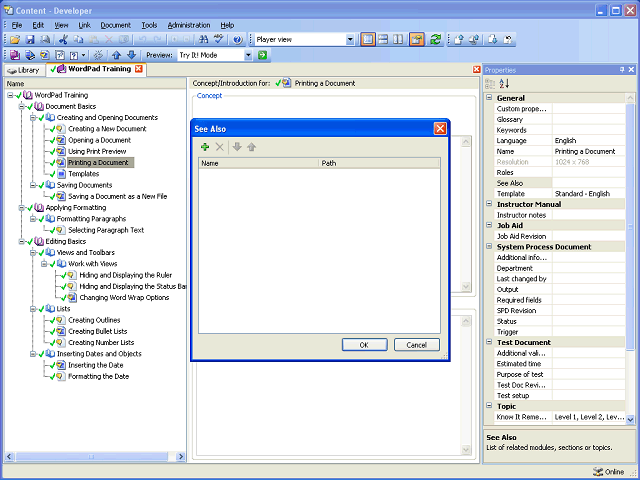640x480 pixels.
Task: Toggle the single-pane layout view button
Action: pos(368,40)
